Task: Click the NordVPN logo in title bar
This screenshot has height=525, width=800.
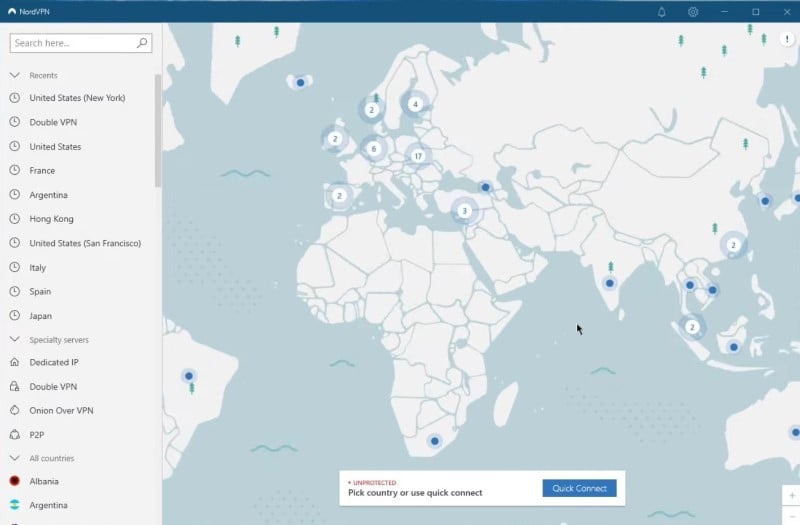Action: coord(12,11)
